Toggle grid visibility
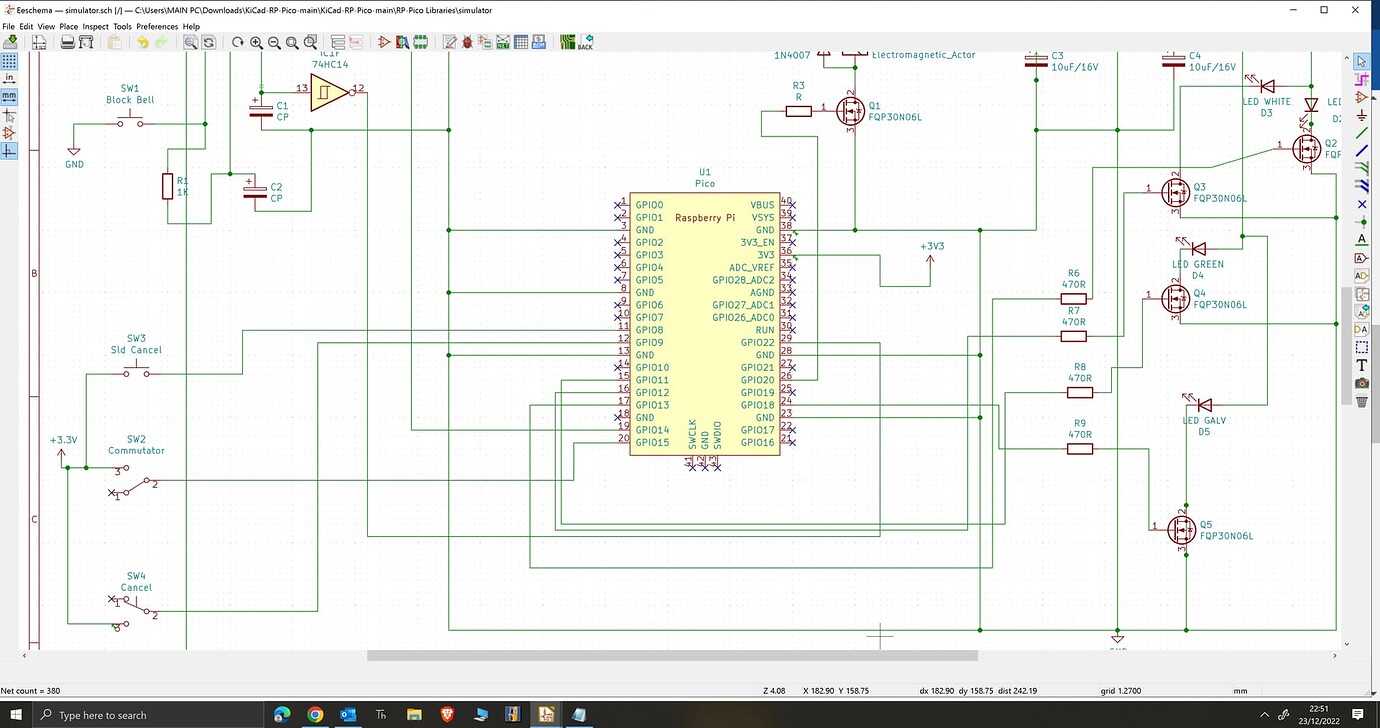 (x=9, y=61)
